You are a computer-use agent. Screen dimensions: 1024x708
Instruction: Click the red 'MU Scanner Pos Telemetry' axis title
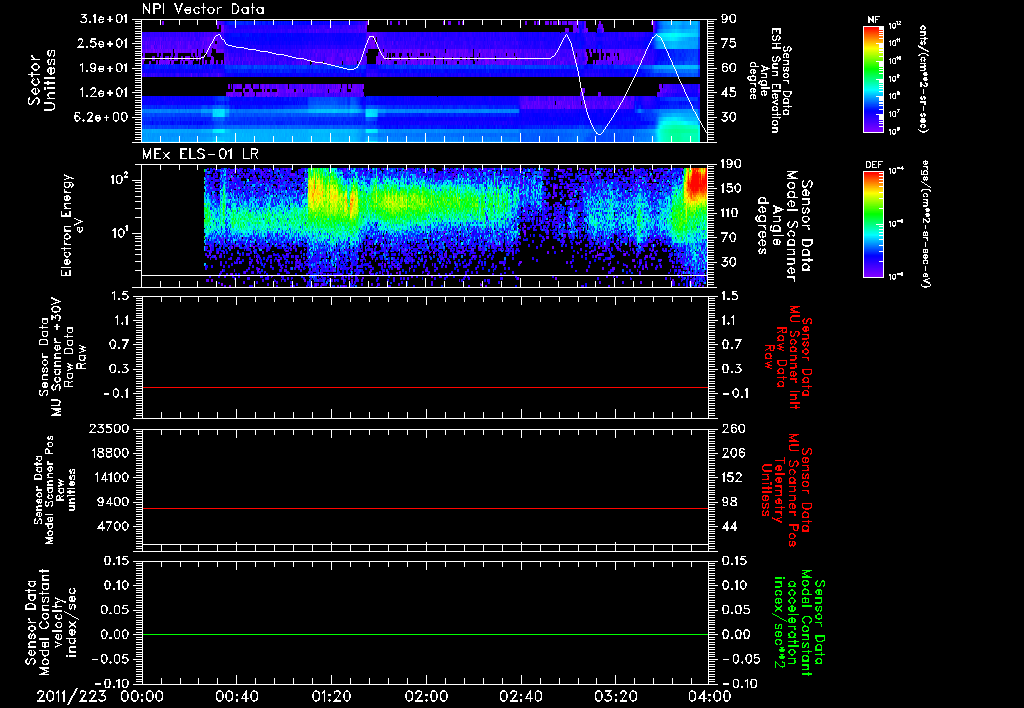(x=786, y=491)
